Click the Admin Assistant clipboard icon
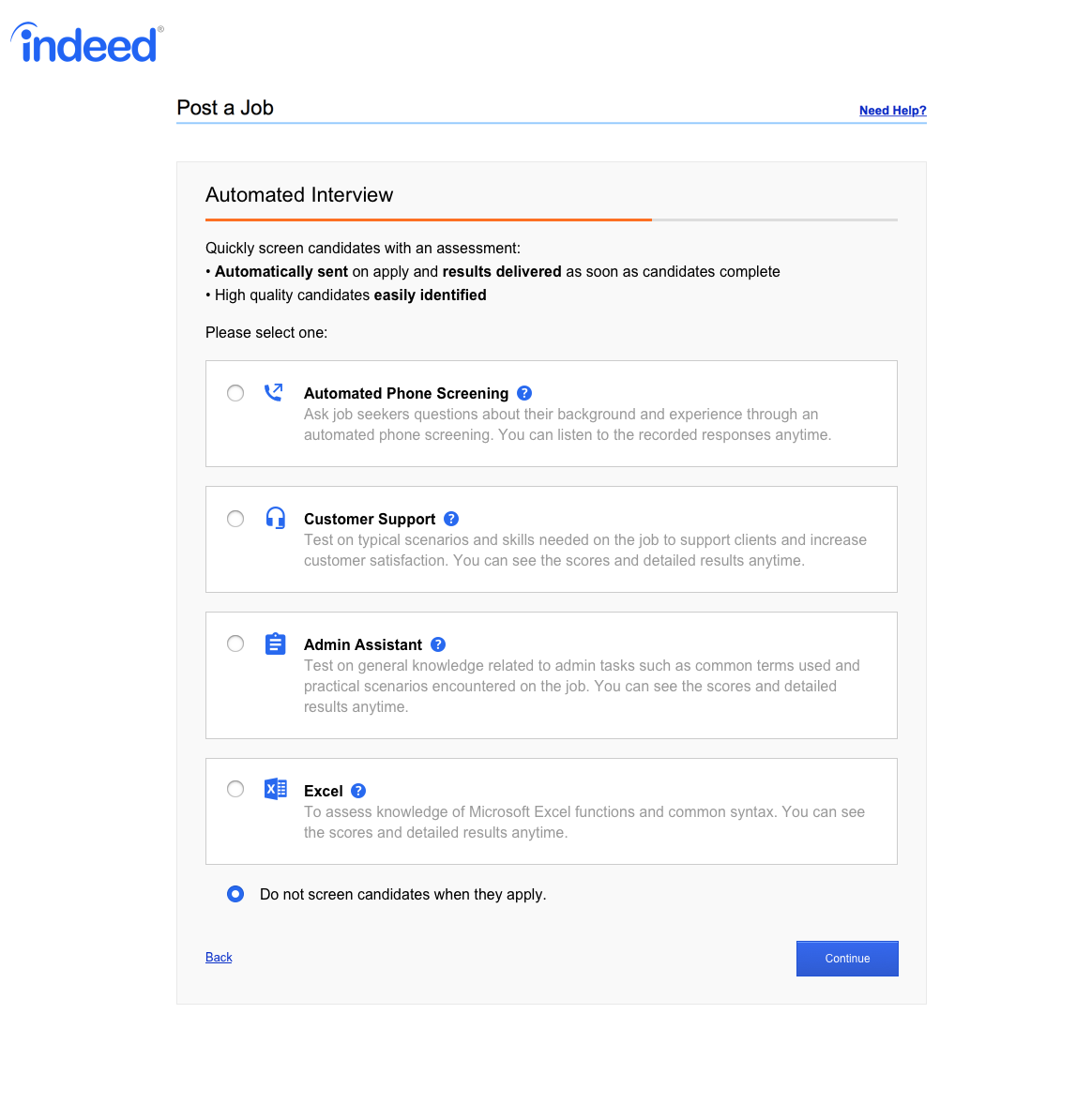Image resolution: width=1076 pixels, height=1120 pixels. pos(275,643)
